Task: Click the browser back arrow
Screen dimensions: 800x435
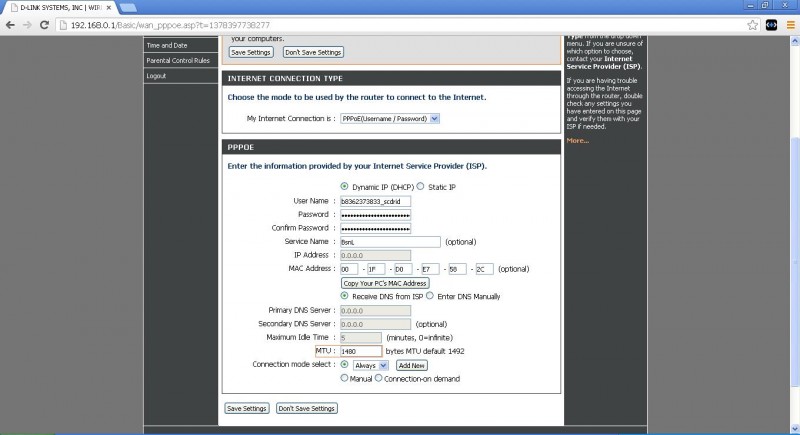Action: tap(10, 24)
